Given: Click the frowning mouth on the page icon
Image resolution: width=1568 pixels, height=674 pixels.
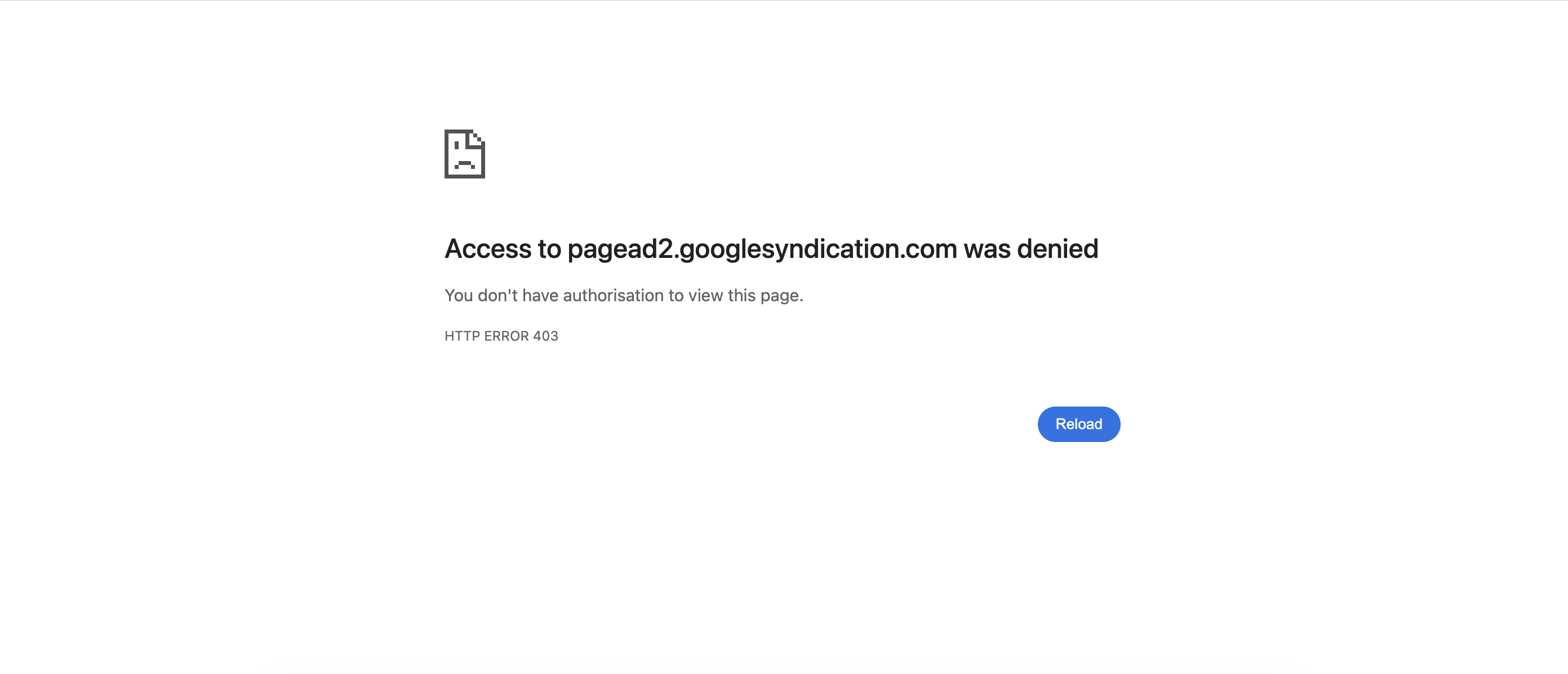Looking at the screenshot, I should [464, 164].
